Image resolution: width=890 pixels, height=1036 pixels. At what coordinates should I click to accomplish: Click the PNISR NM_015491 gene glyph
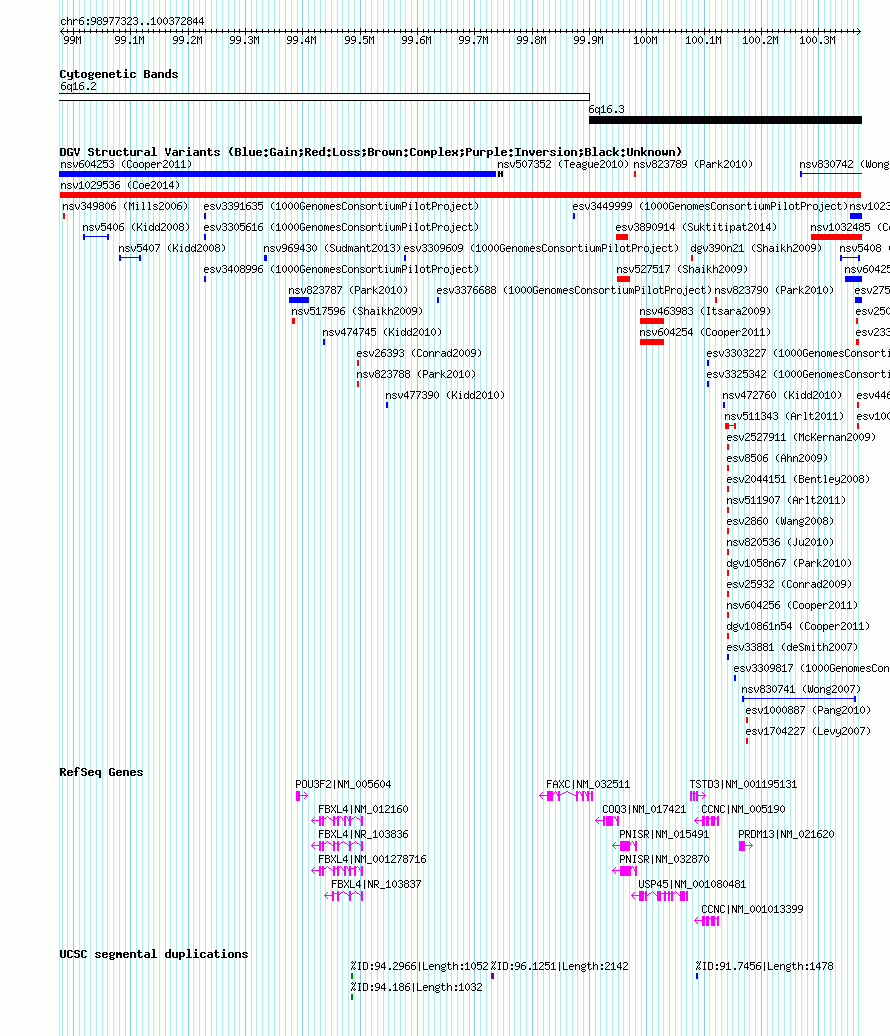coord(624,846)
